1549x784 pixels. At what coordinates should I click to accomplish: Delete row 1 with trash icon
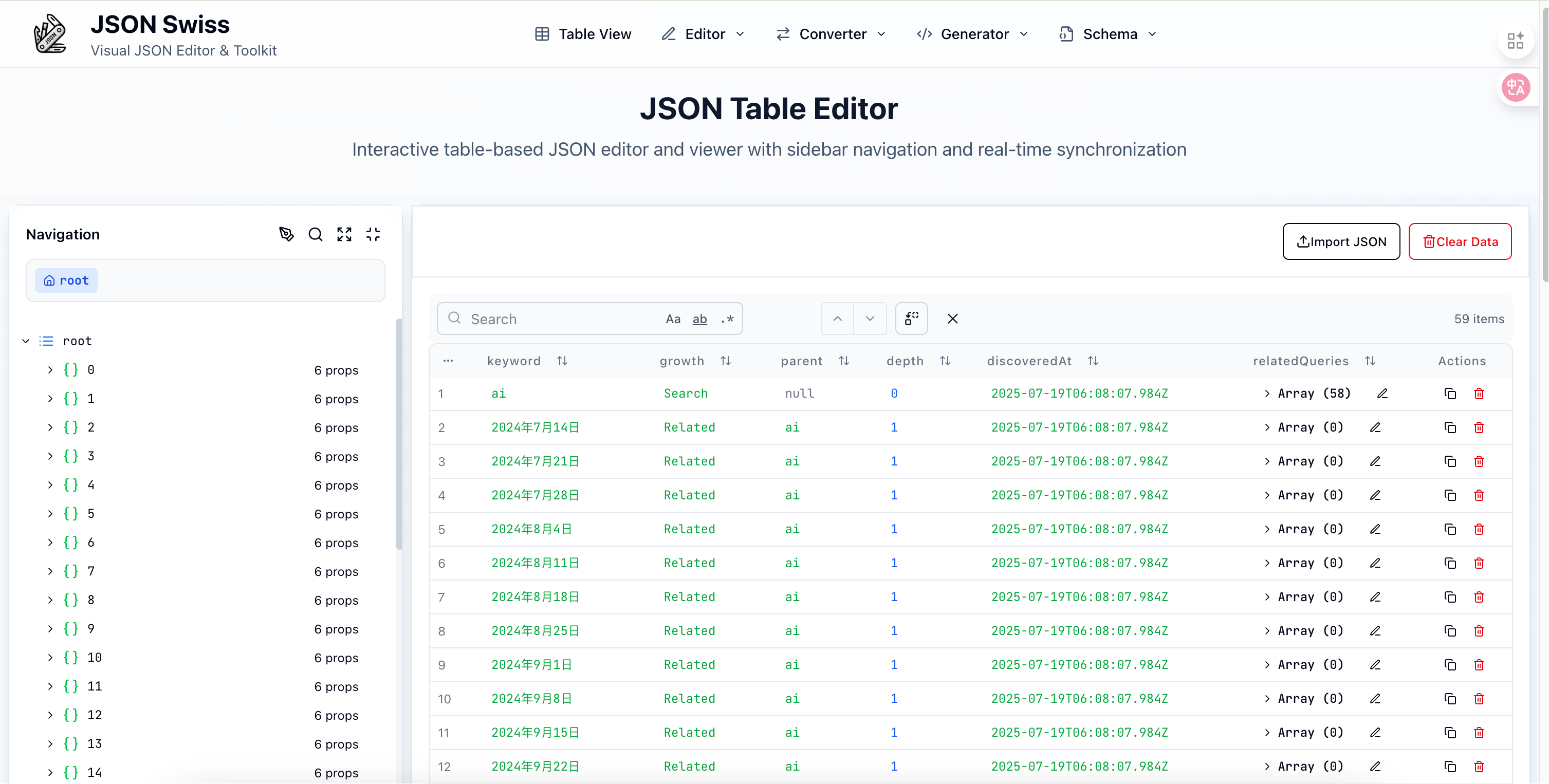pyautogui.click(x=1479, y=394)
